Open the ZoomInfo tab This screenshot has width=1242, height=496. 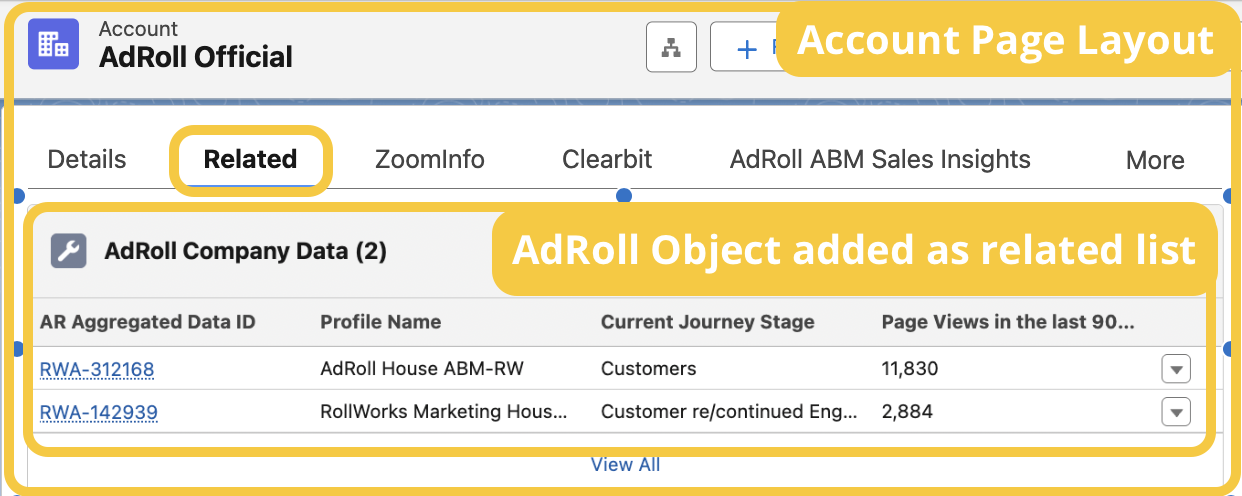pos(429,160)
